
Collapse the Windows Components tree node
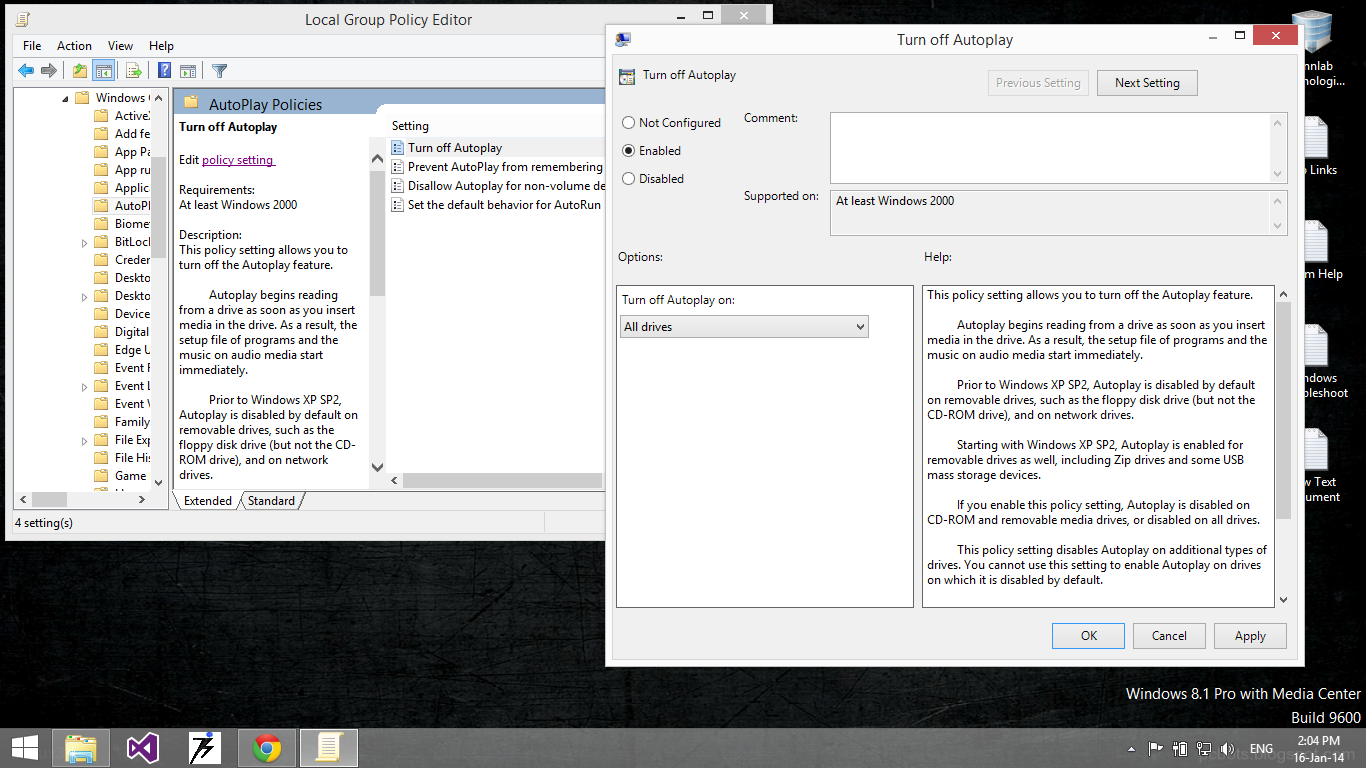pos(65,98)
